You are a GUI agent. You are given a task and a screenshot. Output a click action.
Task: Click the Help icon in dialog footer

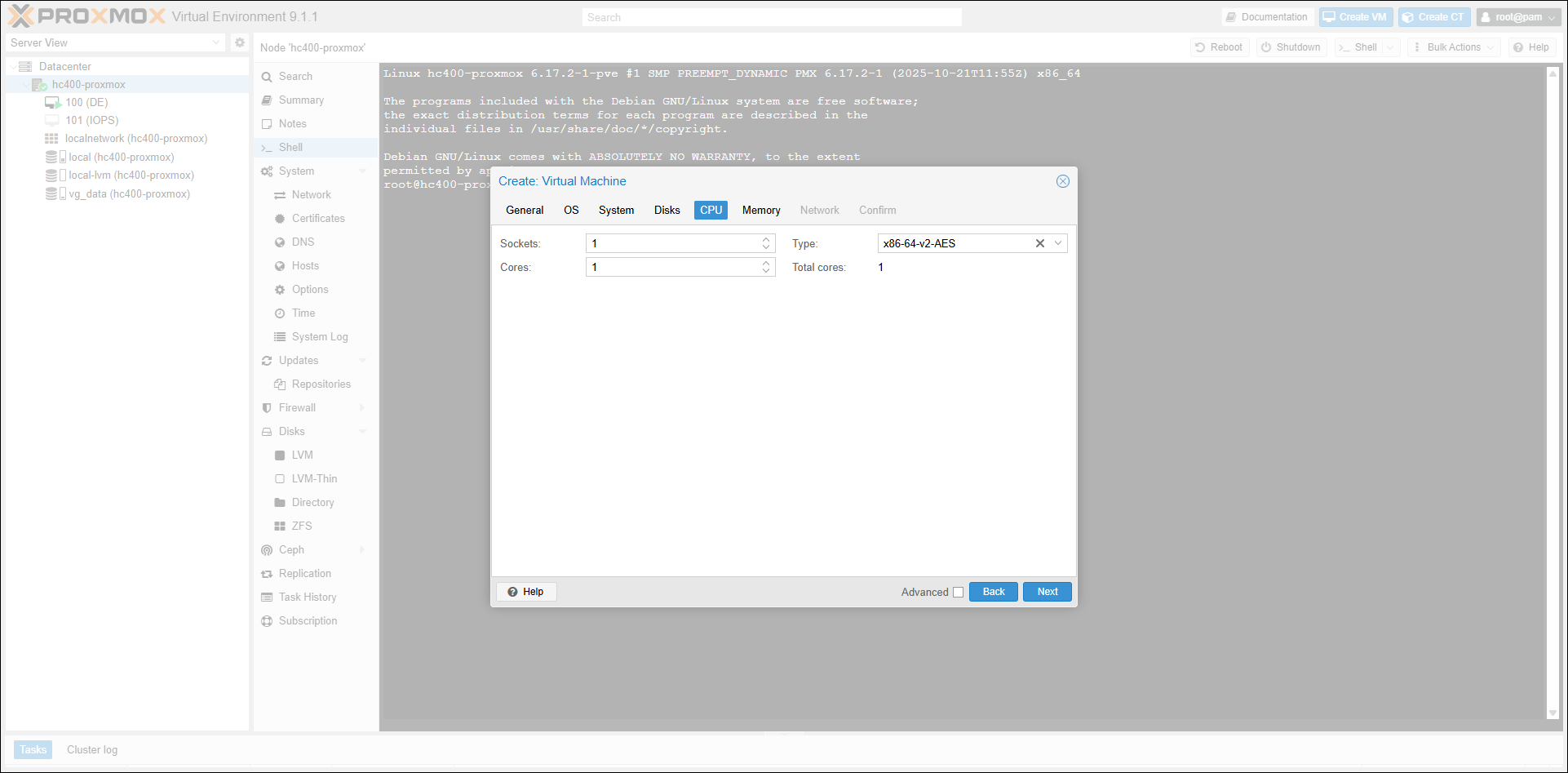tap(512, 592)
